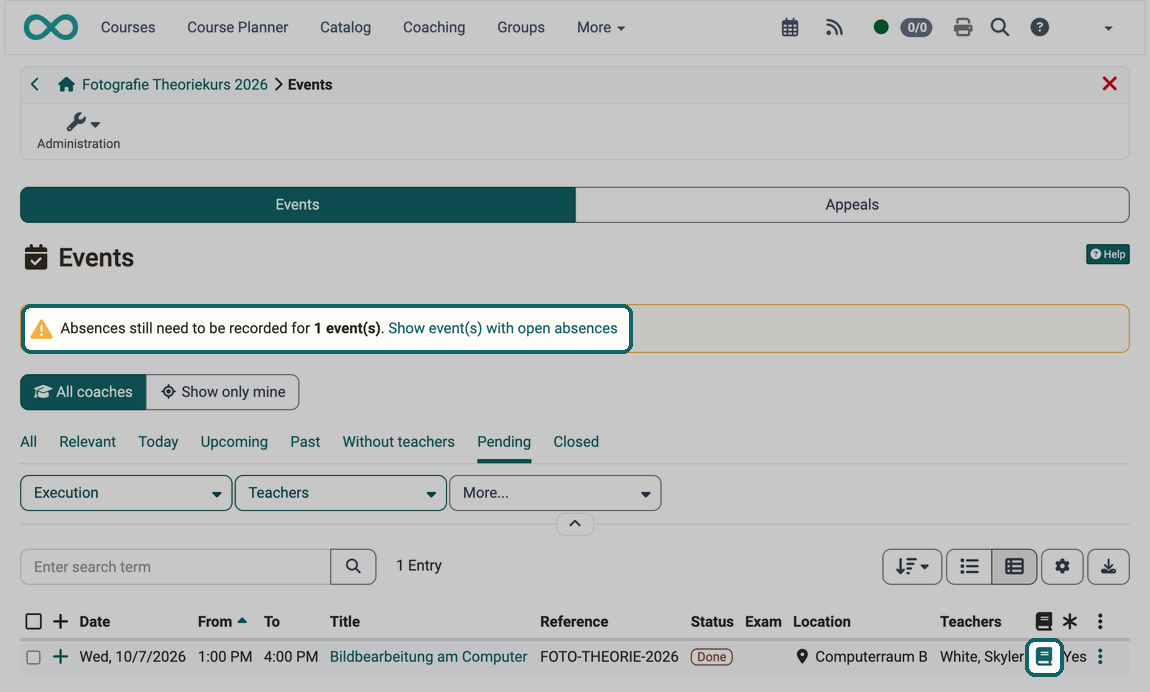Open the search magnifier in top bar
Screen dimensions: 1150x692
tap(1000, 28)
